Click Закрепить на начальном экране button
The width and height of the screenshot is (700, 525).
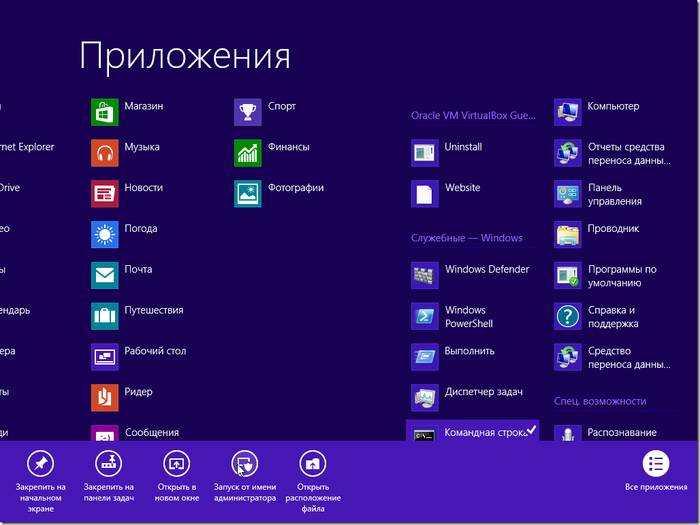point(41,481)
